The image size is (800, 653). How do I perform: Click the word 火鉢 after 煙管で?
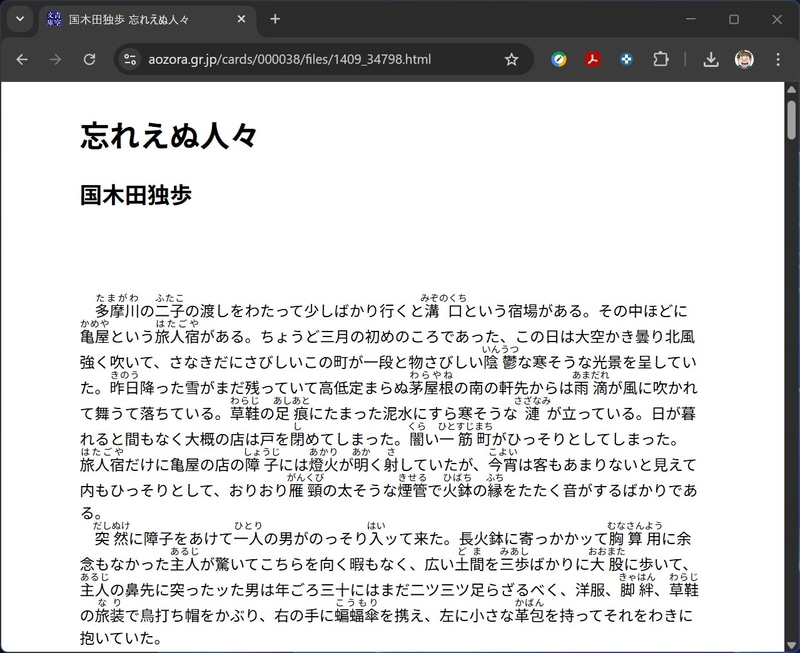[x=457, y=491]
